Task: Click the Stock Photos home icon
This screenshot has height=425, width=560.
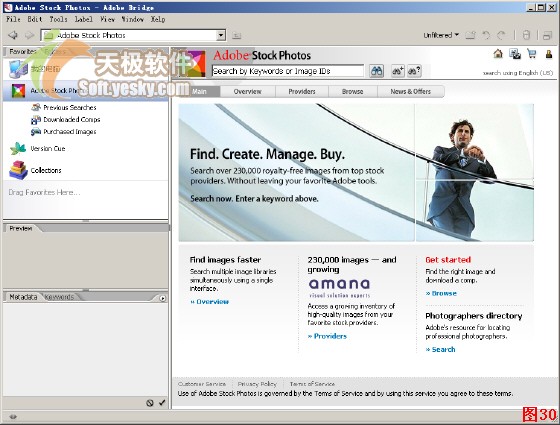Action: click(x=498, y=54)
